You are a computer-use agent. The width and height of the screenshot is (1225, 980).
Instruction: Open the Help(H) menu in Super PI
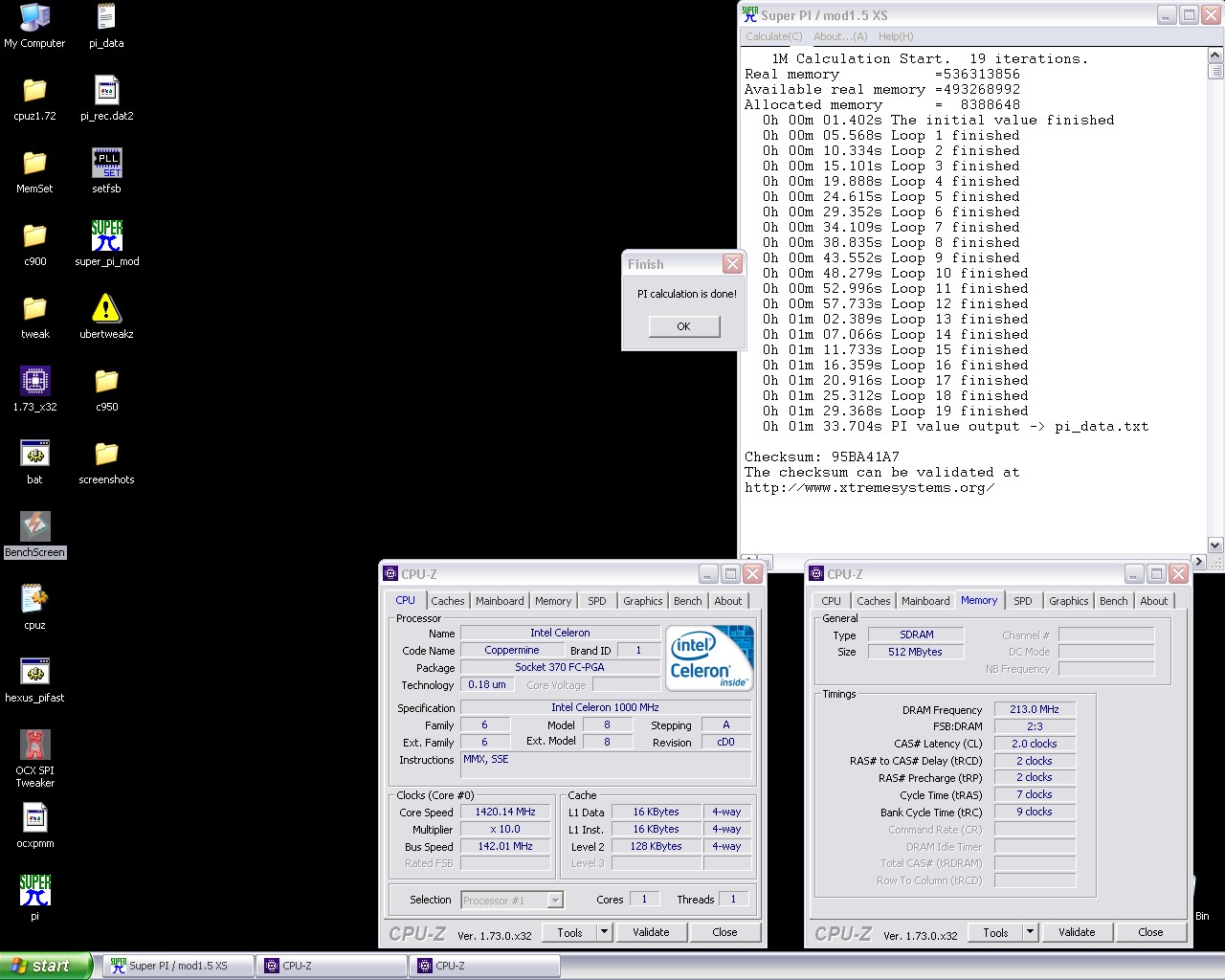tap(896, 36)
